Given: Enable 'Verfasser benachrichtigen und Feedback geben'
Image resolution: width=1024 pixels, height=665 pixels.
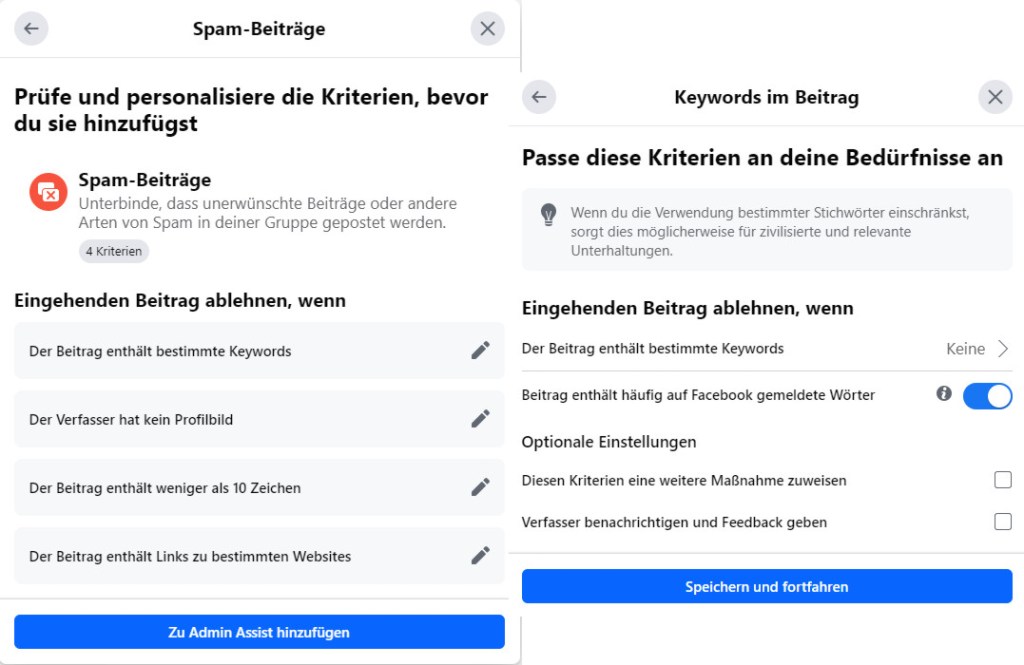Looking at the screenshot, I should pos(1003,521).
